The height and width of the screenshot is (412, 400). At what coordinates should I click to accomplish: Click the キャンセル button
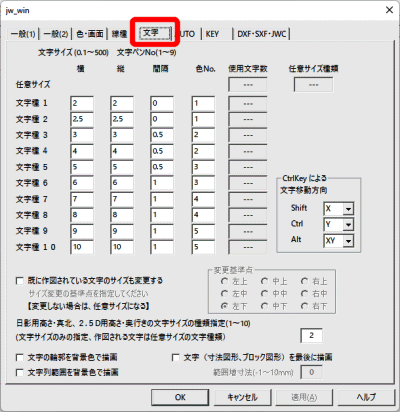pyautogui.click(x=242, y=397)
